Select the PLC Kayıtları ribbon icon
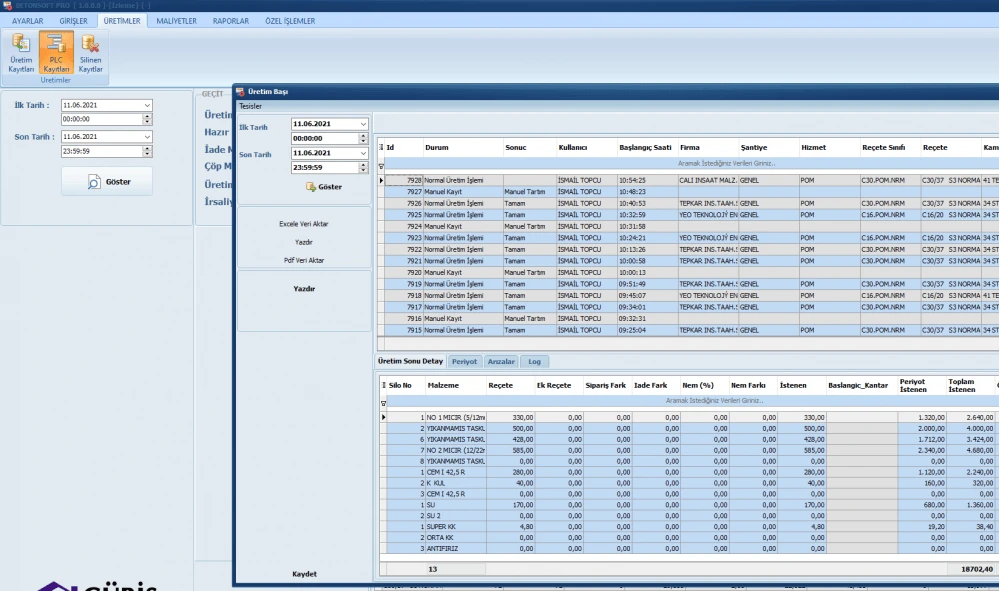The height and width of the screenshot is (591, 999). (56, 54)
